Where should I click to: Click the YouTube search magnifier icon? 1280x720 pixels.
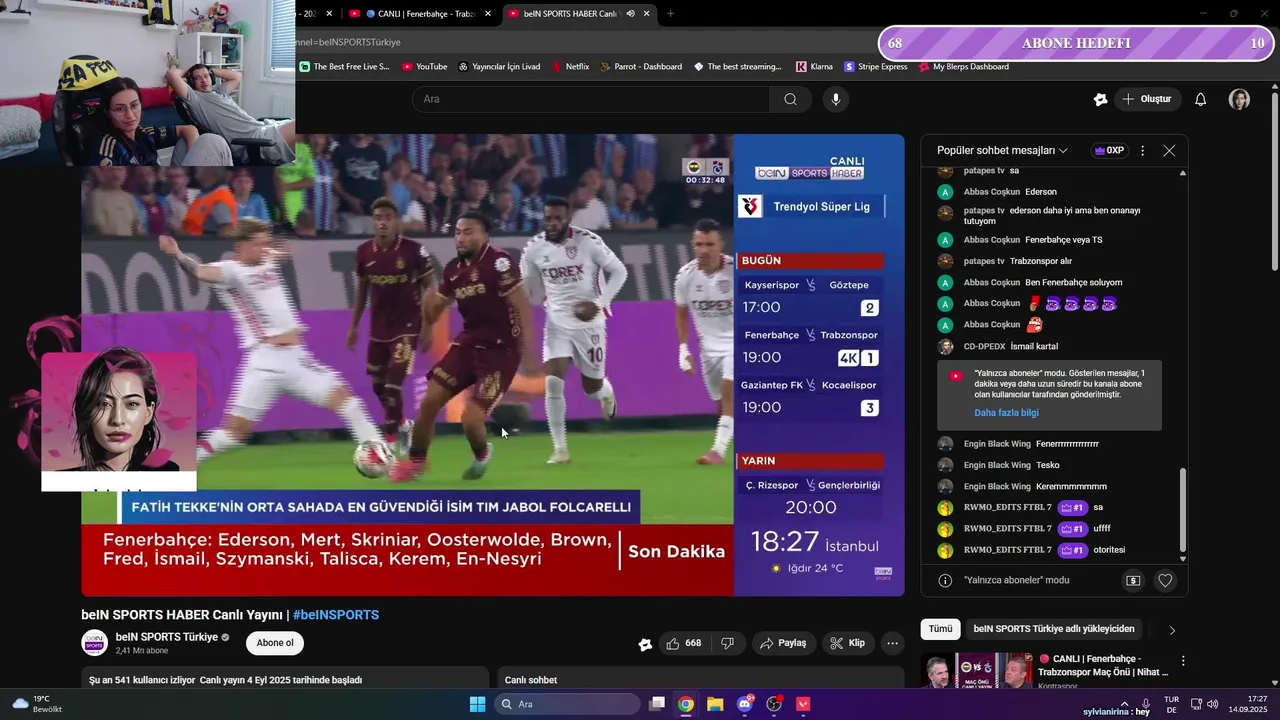[x=790, y=99]
